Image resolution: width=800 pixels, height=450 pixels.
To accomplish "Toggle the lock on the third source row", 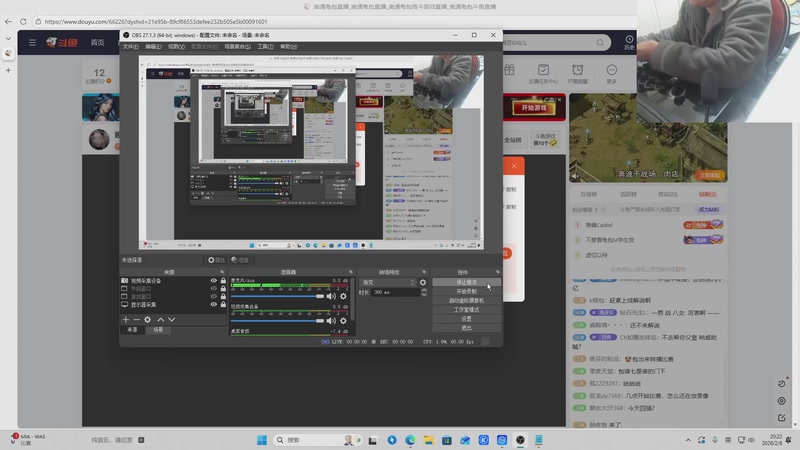I will (223, 296).
